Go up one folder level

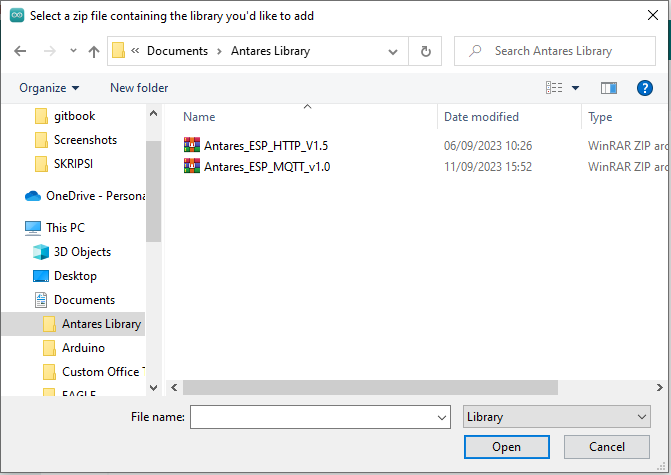pos(94,51)
